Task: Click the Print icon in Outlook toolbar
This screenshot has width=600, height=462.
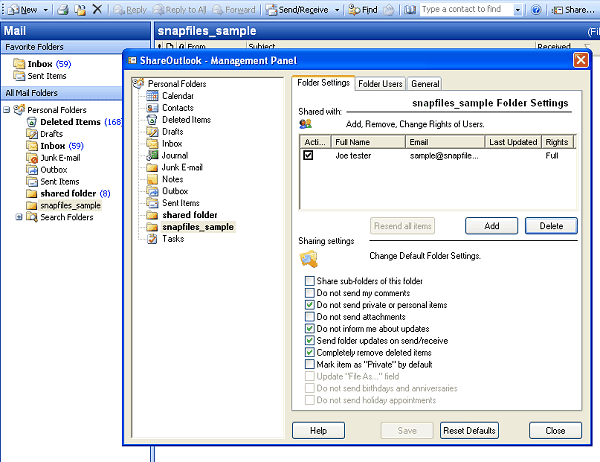Action: pos(63,10)
